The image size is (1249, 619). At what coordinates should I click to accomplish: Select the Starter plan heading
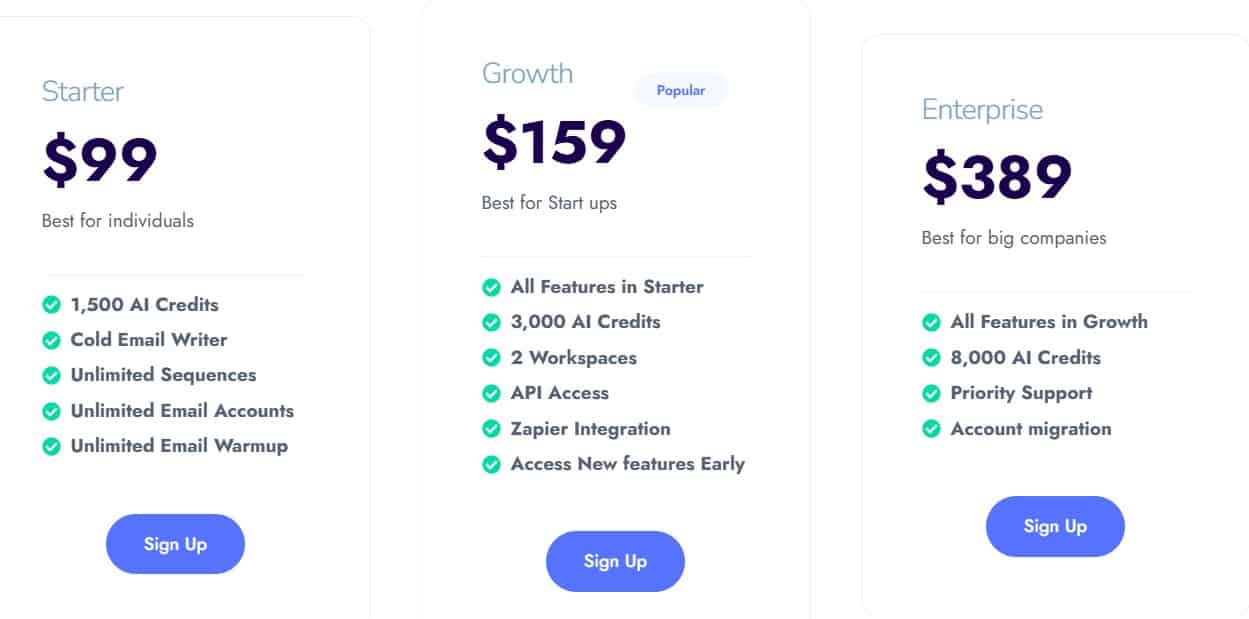click(83, 91)
